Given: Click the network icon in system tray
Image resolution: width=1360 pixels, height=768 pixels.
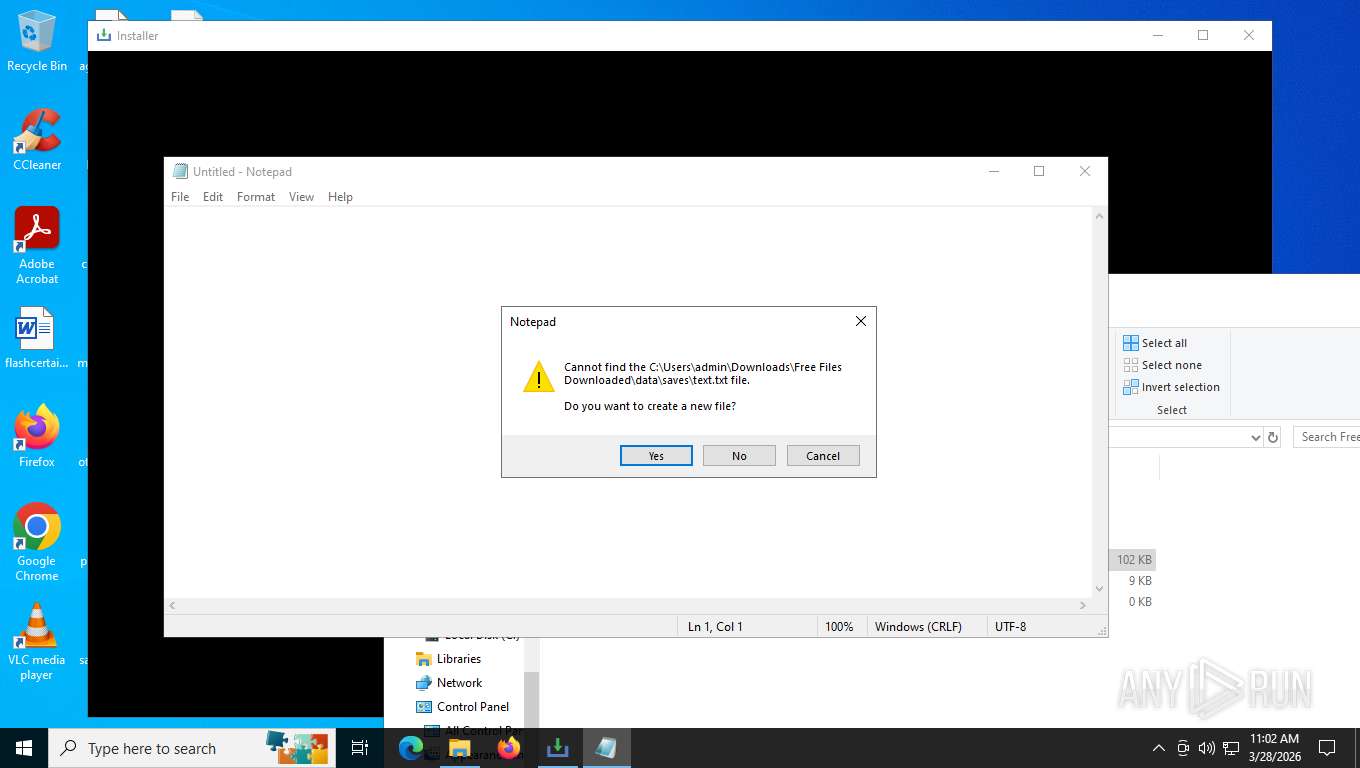Looking at the screenshot, I should (x=1231, y=748).
